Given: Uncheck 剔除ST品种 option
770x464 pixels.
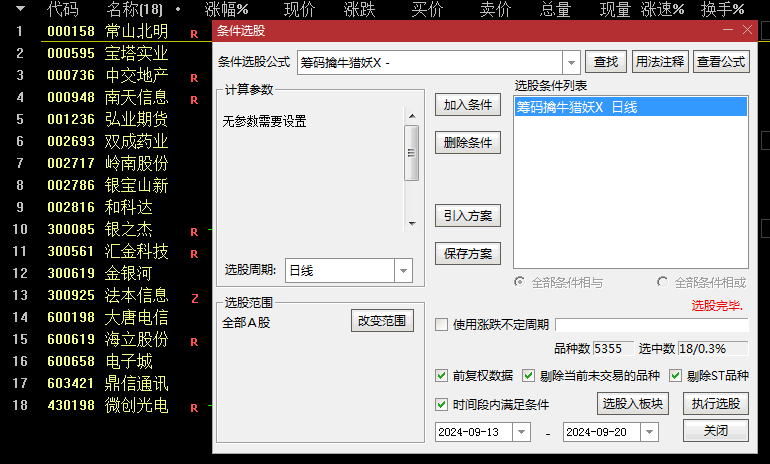Looking at the screenshot, I should click(x=676, y=376).
